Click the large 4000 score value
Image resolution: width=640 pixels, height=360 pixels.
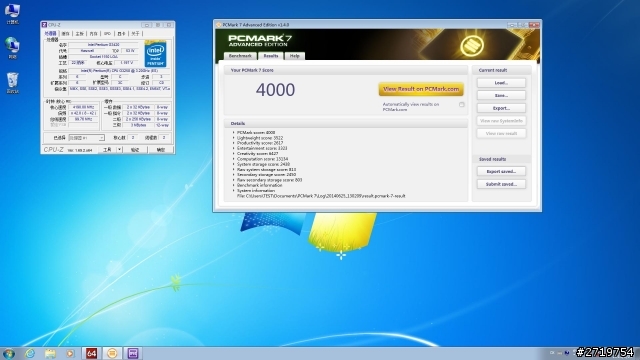coord(275,90)
